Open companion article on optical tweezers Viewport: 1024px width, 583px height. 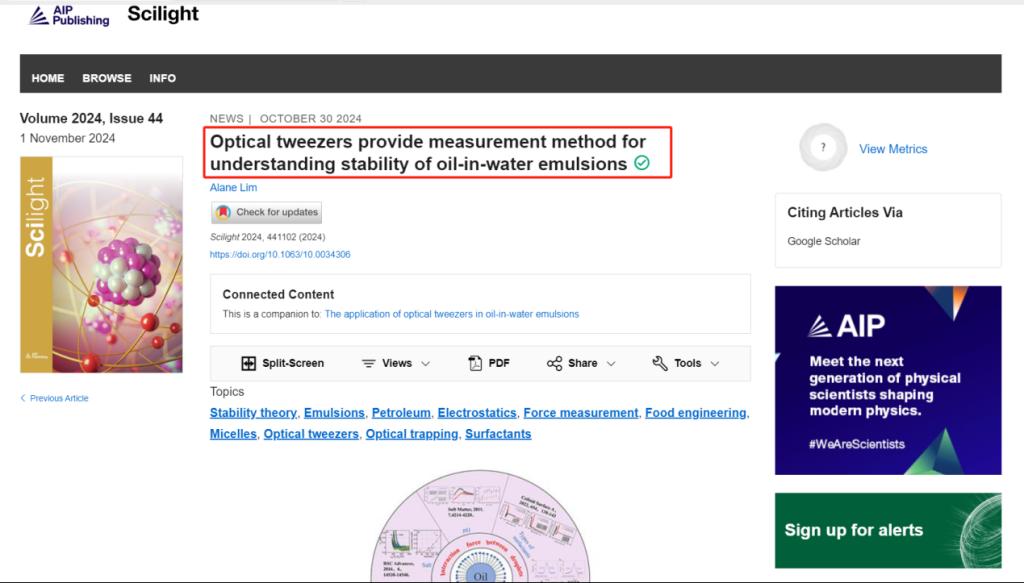tap(451, 314)
